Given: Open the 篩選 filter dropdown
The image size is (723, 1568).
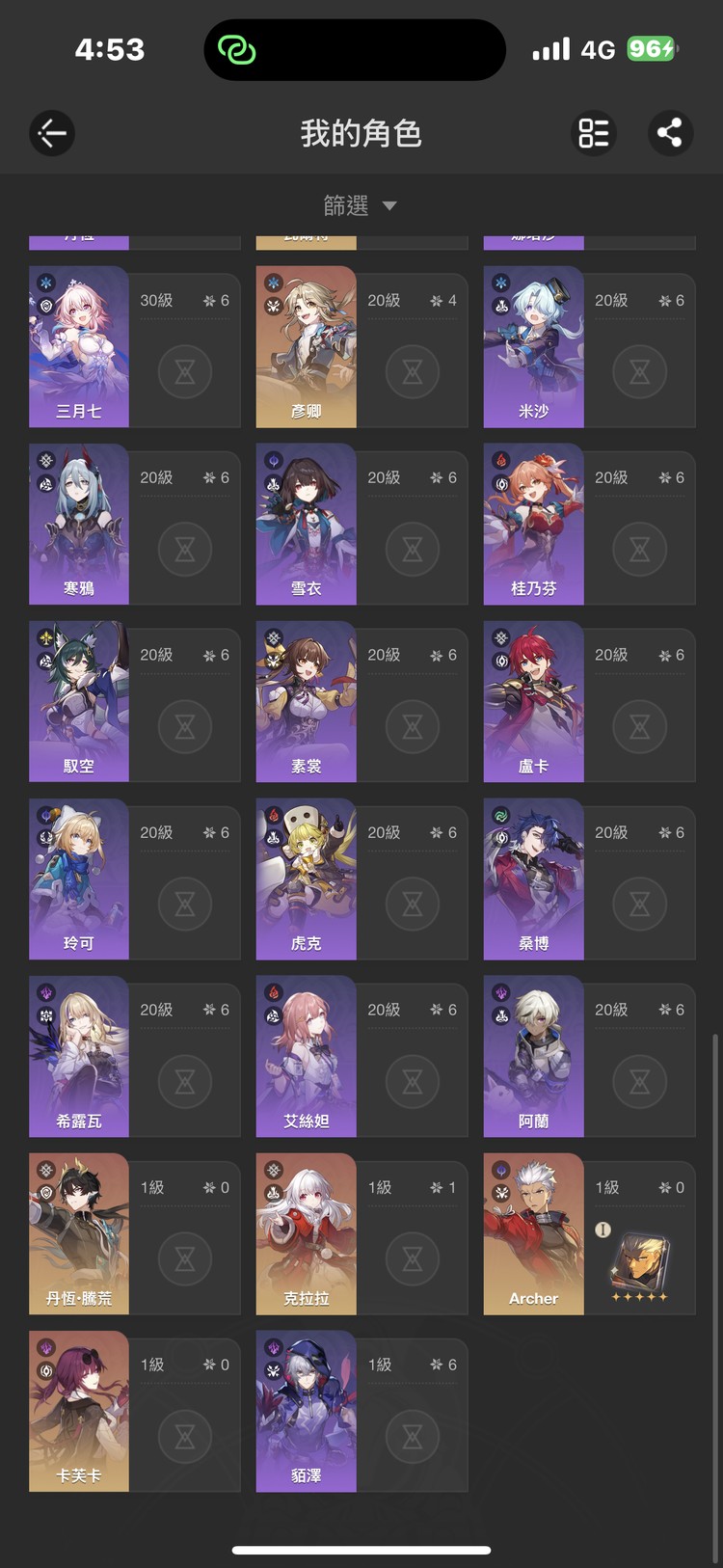Looking at the screenshot, I should pos(361,205).
